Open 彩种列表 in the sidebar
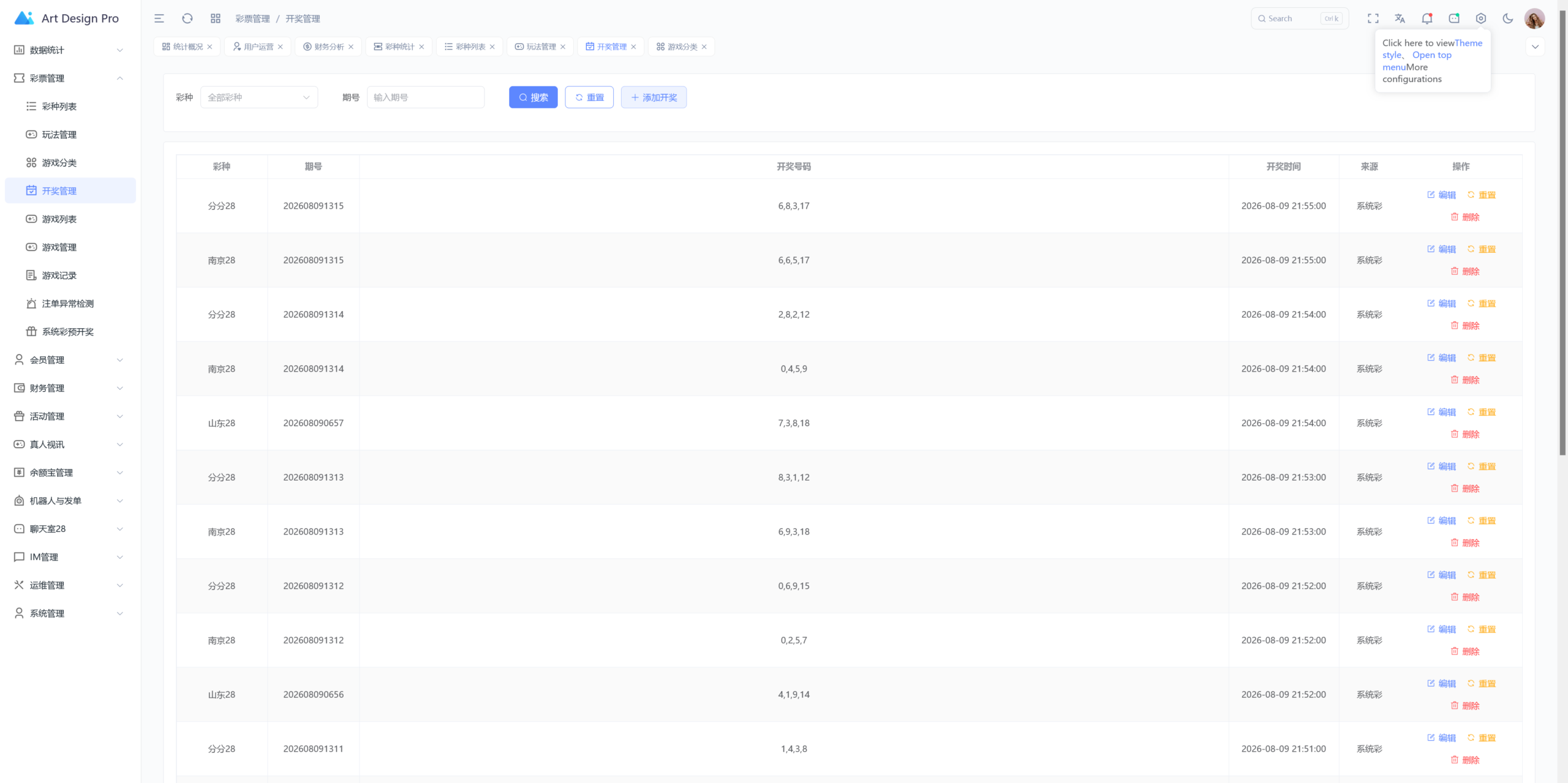This screenshot has width=1568, height=783. 70,107
